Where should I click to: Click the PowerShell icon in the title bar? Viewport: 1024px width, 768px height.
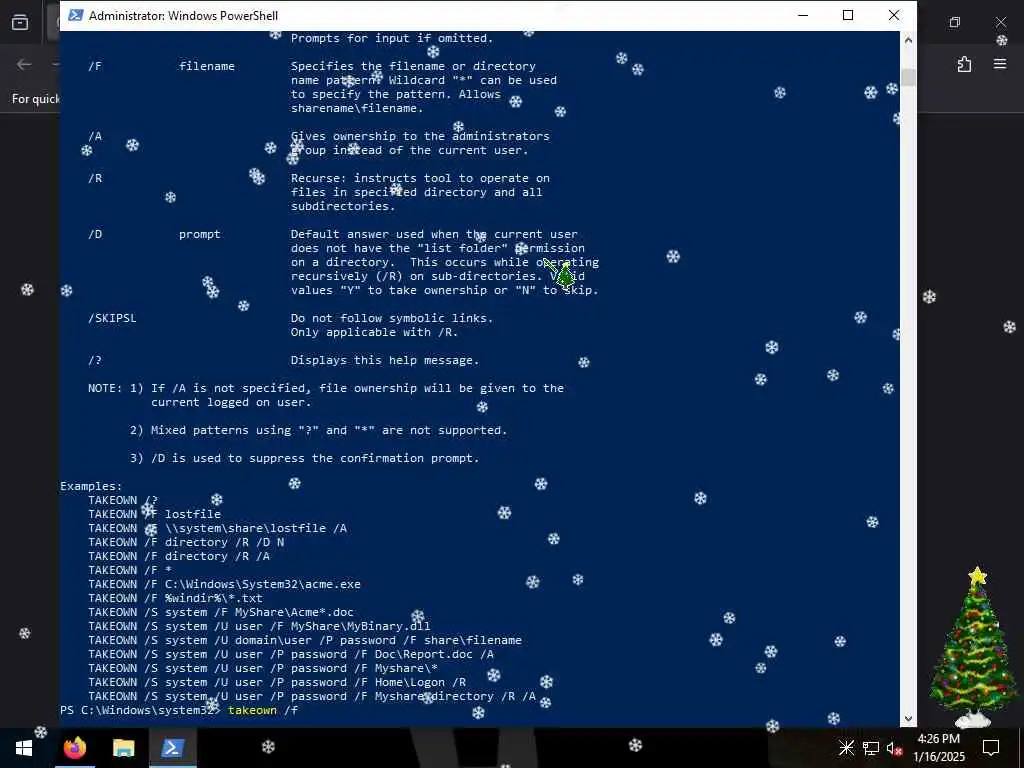tap(76, 15)
